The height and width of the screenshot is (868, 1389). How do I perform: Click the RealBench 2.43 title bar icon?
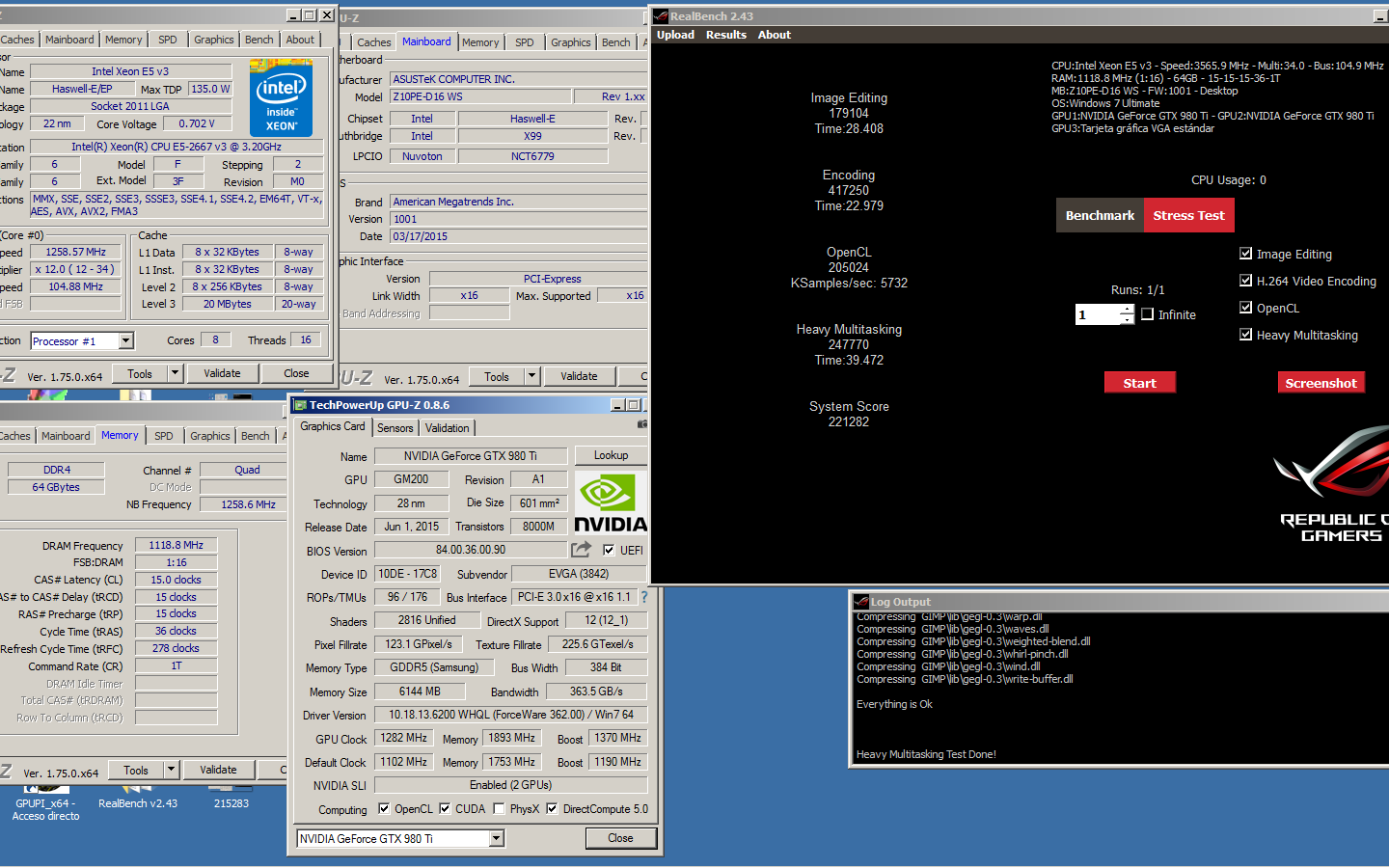(661, 16)
